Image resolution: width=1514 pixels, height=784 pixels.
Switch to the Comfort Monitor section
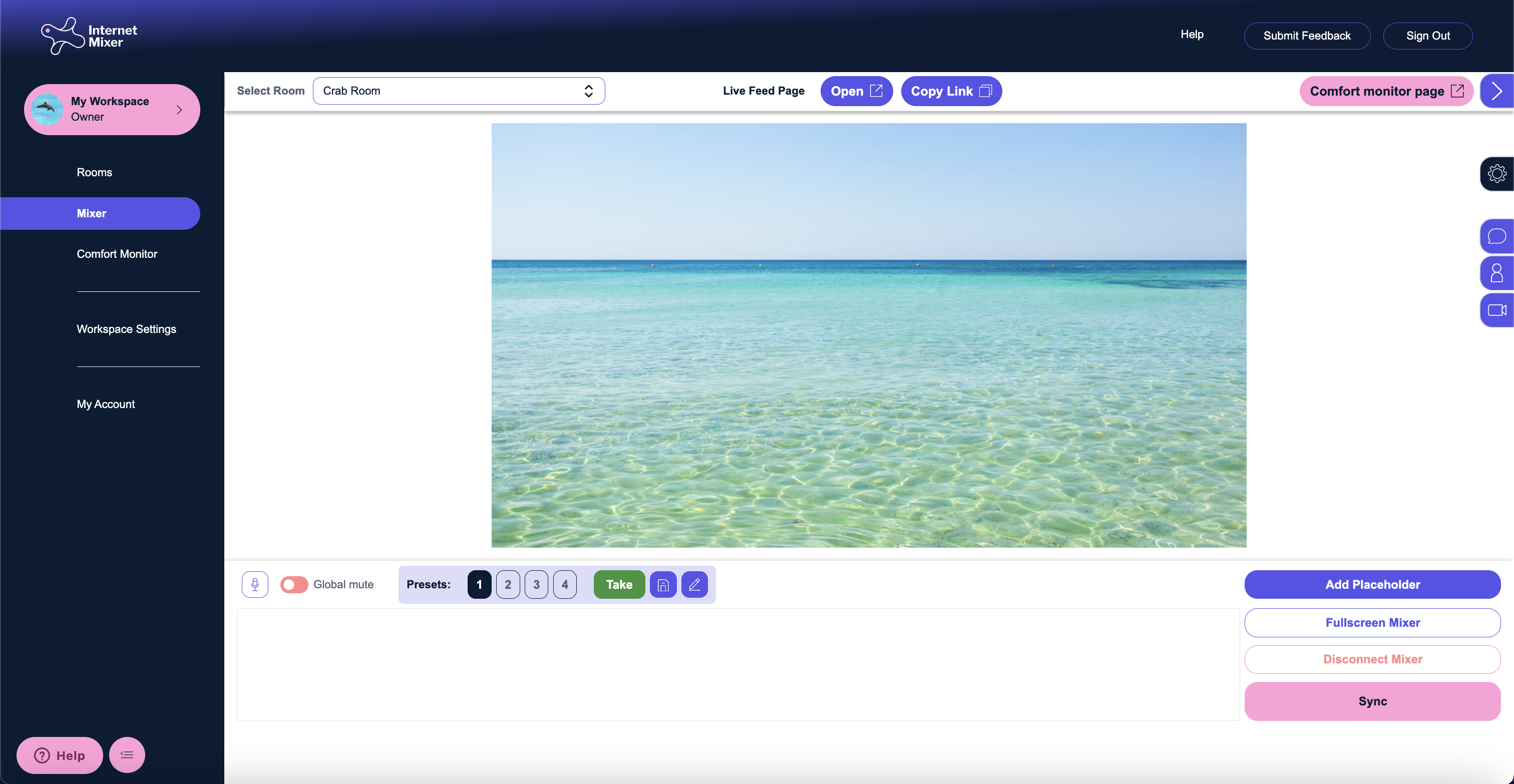point(117,253)
